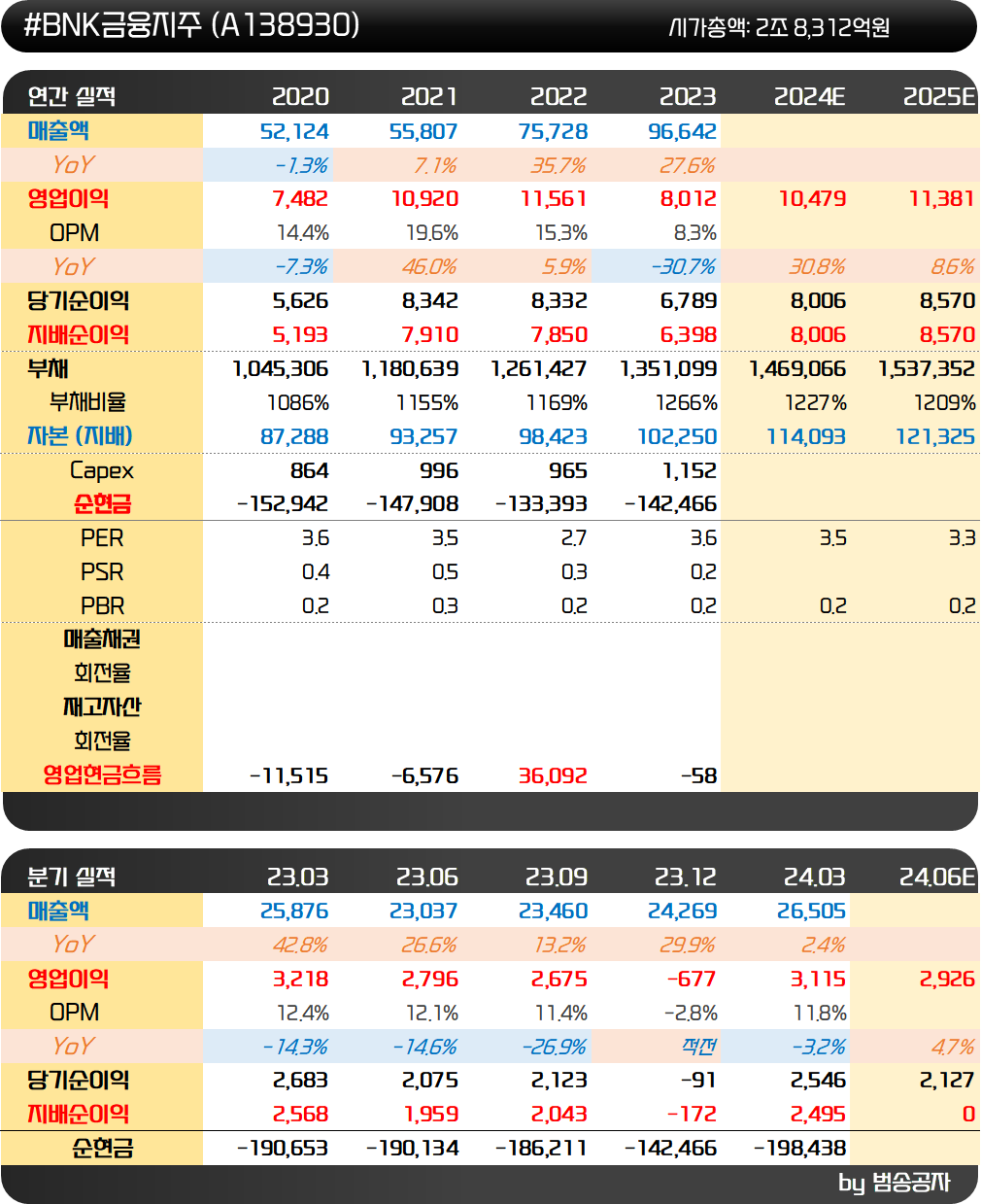981x1204 pixels.
Task: Click quarterly revenue YoY 42.8%
Action: (299, 945)
